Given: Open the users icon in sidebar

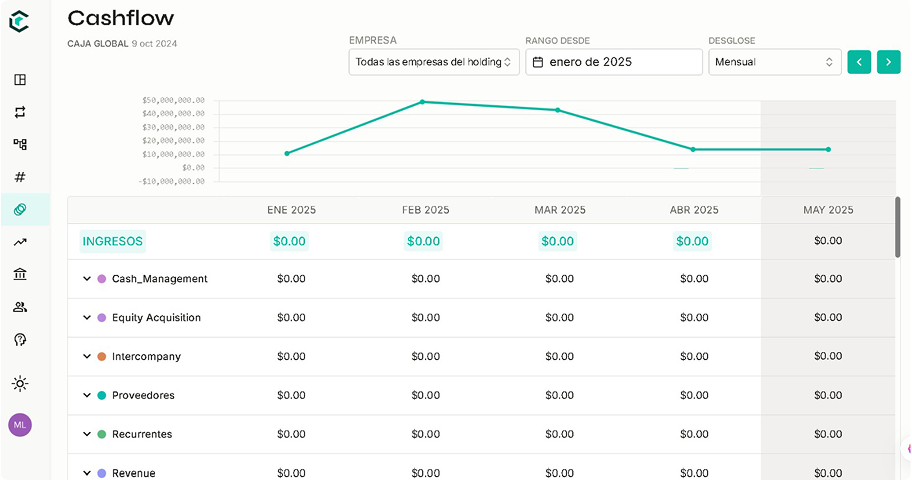Looking at the screenshot, I should tap(20, 307).
